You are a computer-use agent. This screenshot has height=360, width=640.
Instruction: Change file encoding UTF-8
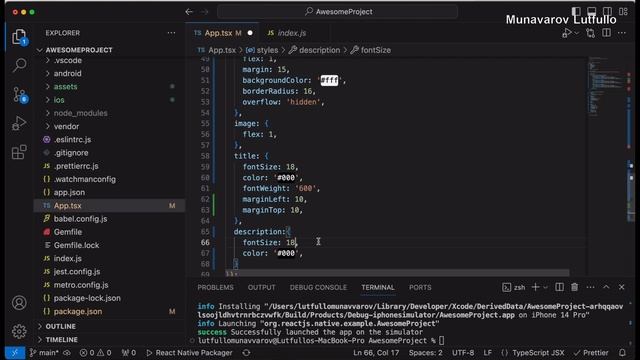463,353
